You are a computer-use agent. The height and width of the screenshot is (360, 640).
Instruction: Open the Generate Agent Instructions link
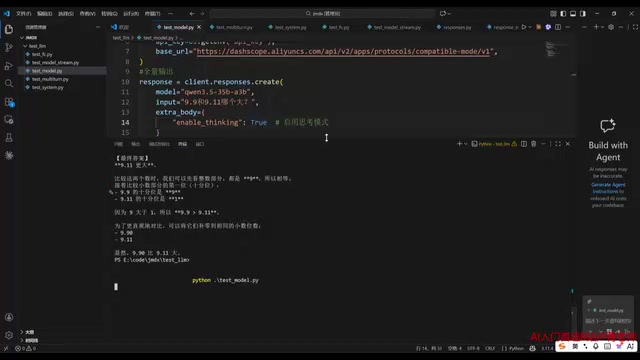pyautogui.click(x=608, y=188)
